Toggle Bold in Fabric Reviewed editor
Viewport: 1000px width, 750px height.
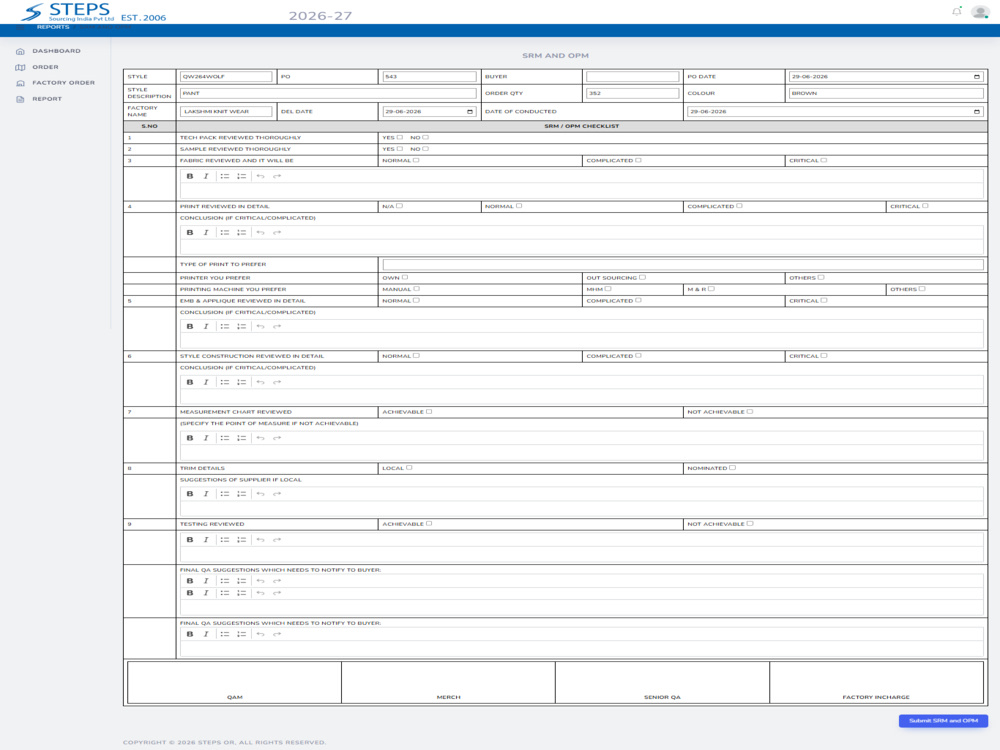click(189, 176)
